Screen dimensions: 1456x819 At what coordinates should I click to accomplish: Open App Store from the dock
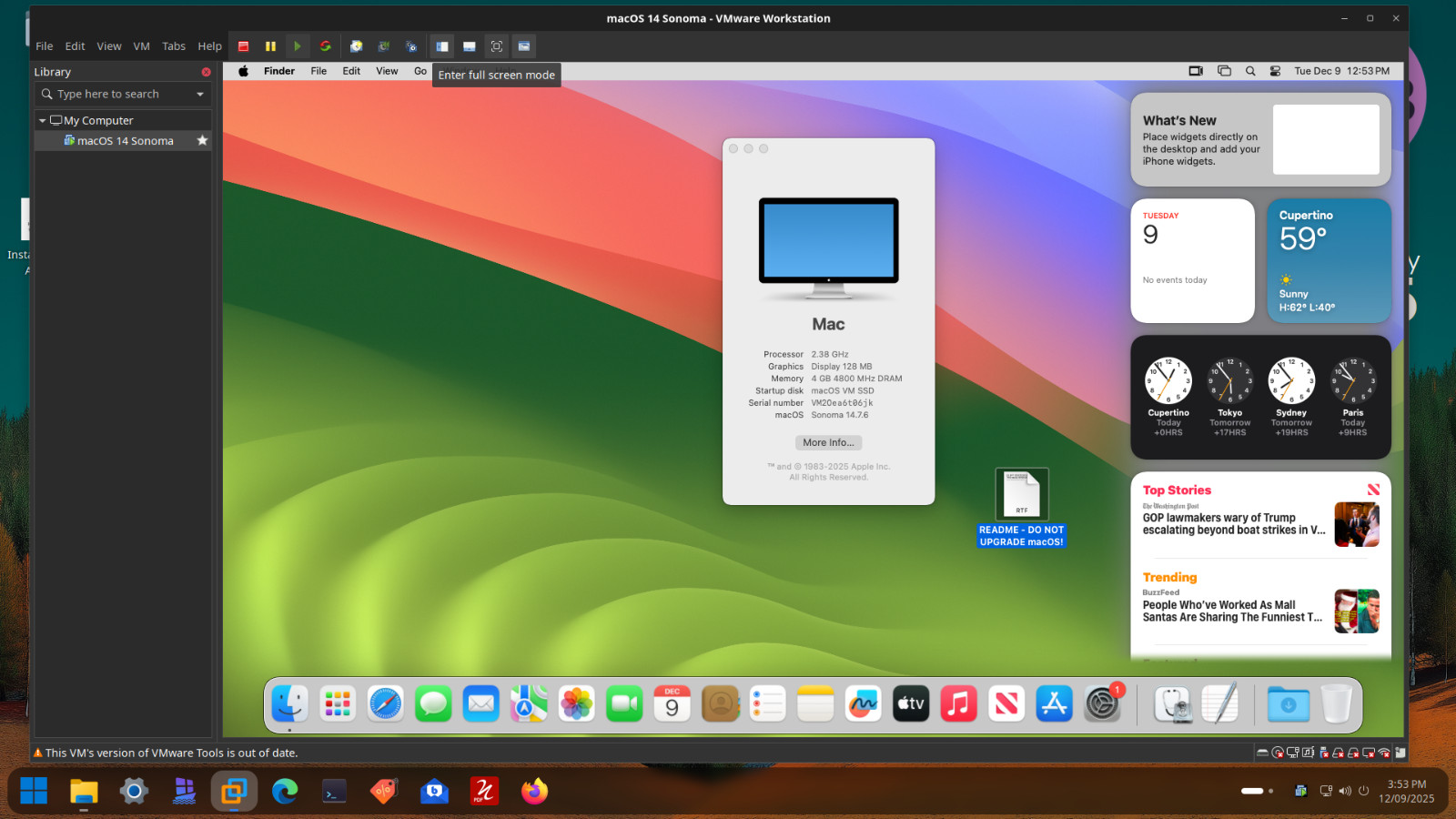tap(1055, 703)
